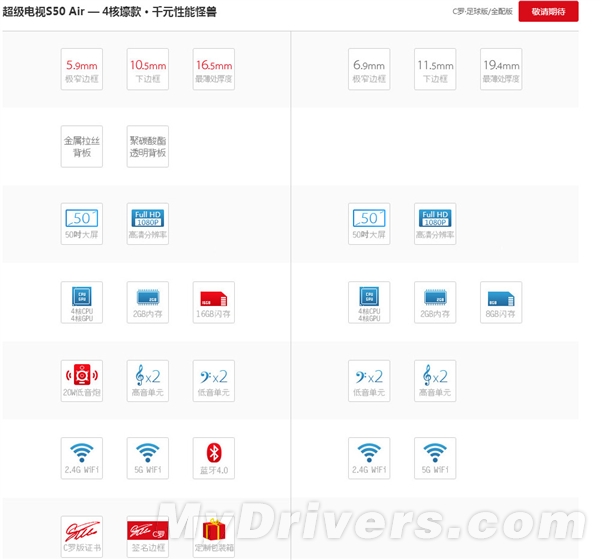Open the 签名边框 icon
Screen dimensions: 600x560
click(x=148, y=537)
